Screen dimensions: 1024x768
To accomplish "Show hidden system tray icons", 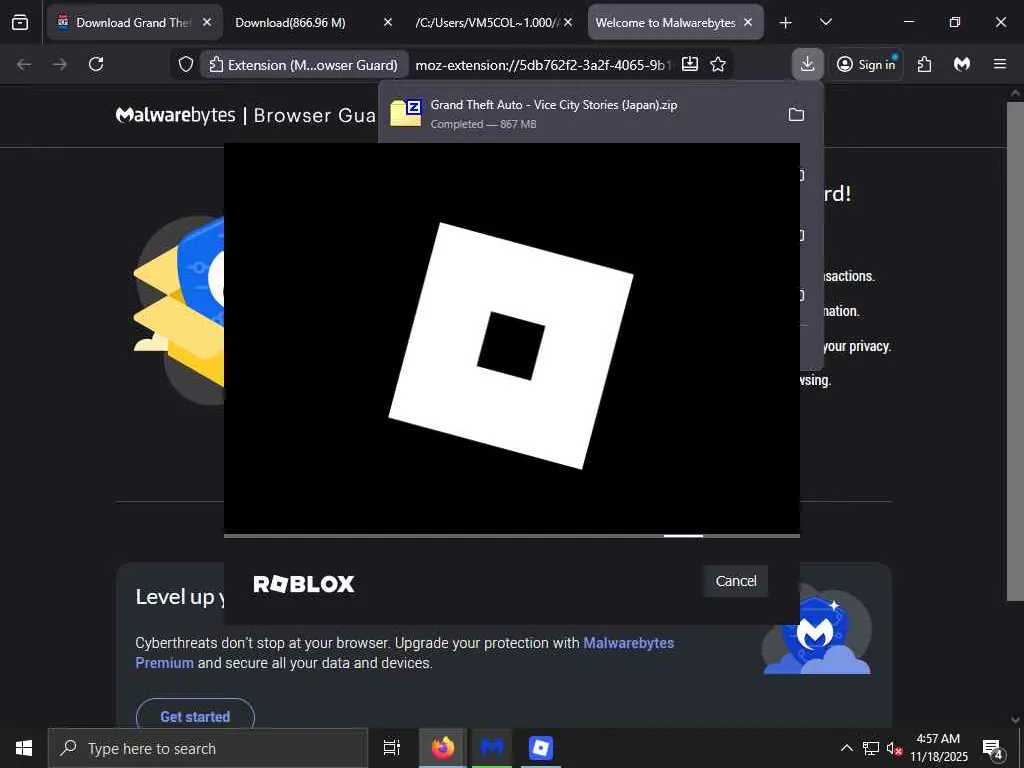I will (x=846, y=748).
